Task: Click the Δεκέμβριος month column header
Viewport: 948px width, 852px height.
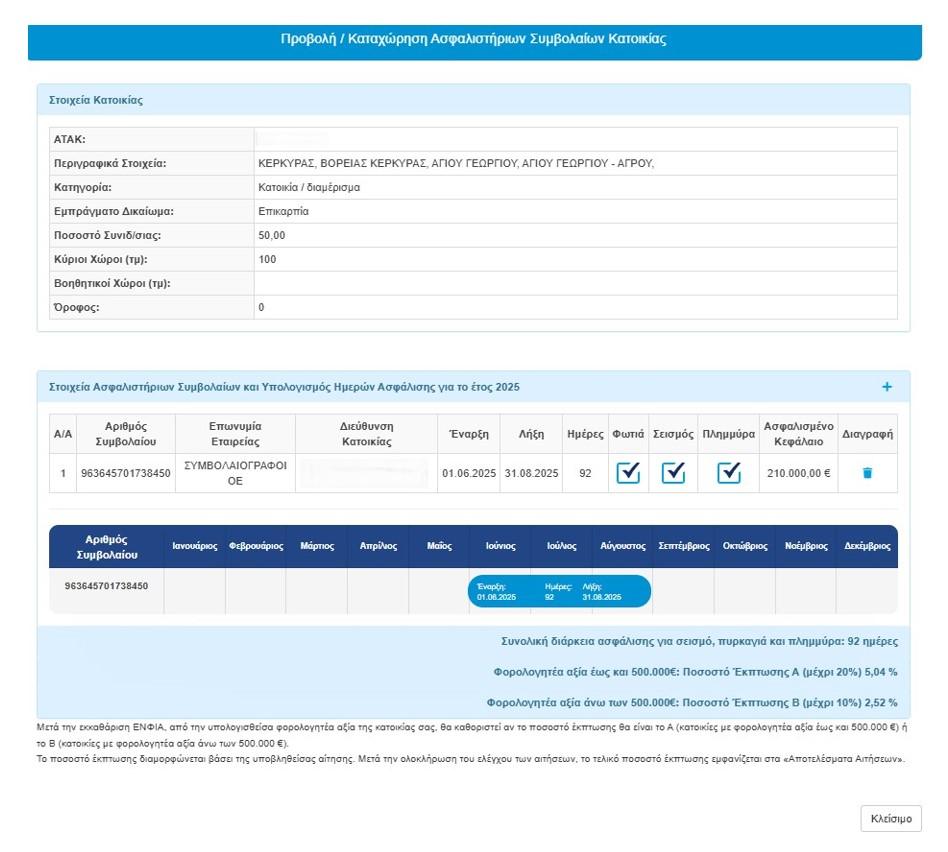Action: pos(866,547)
